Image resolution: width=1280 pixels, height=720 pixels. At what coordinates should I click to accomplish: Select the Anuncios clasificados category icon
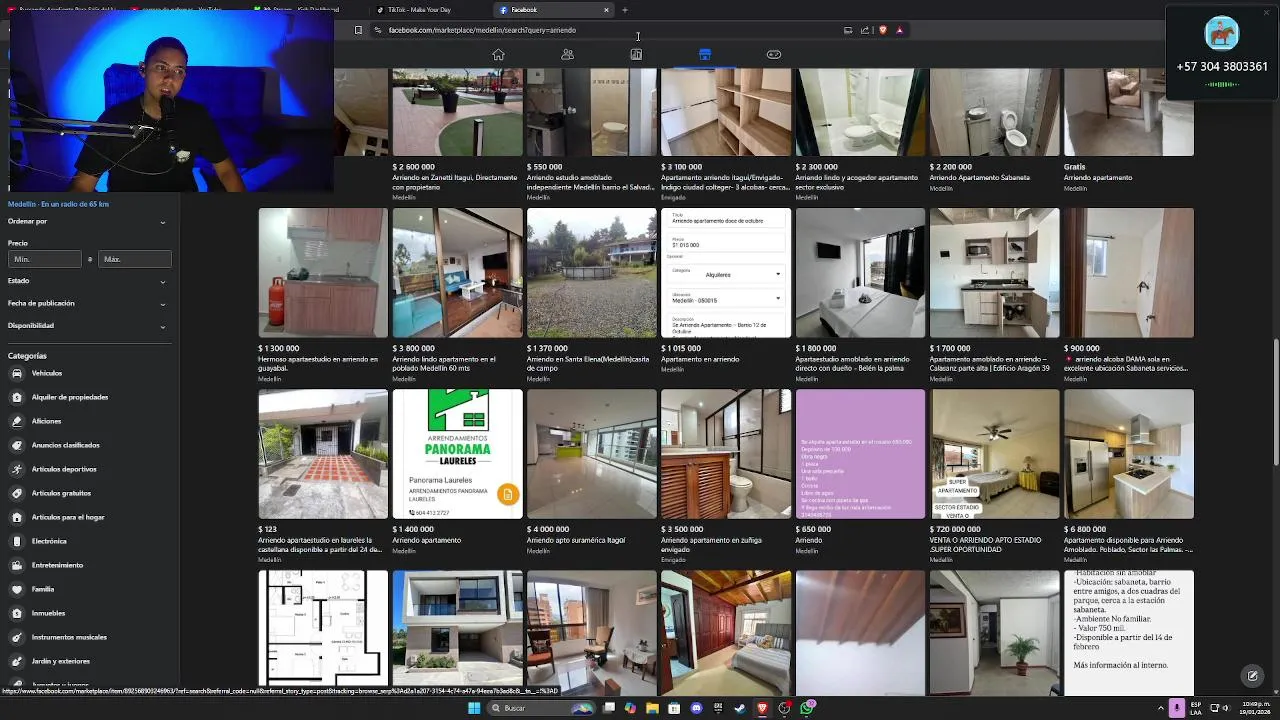(17, 445)
